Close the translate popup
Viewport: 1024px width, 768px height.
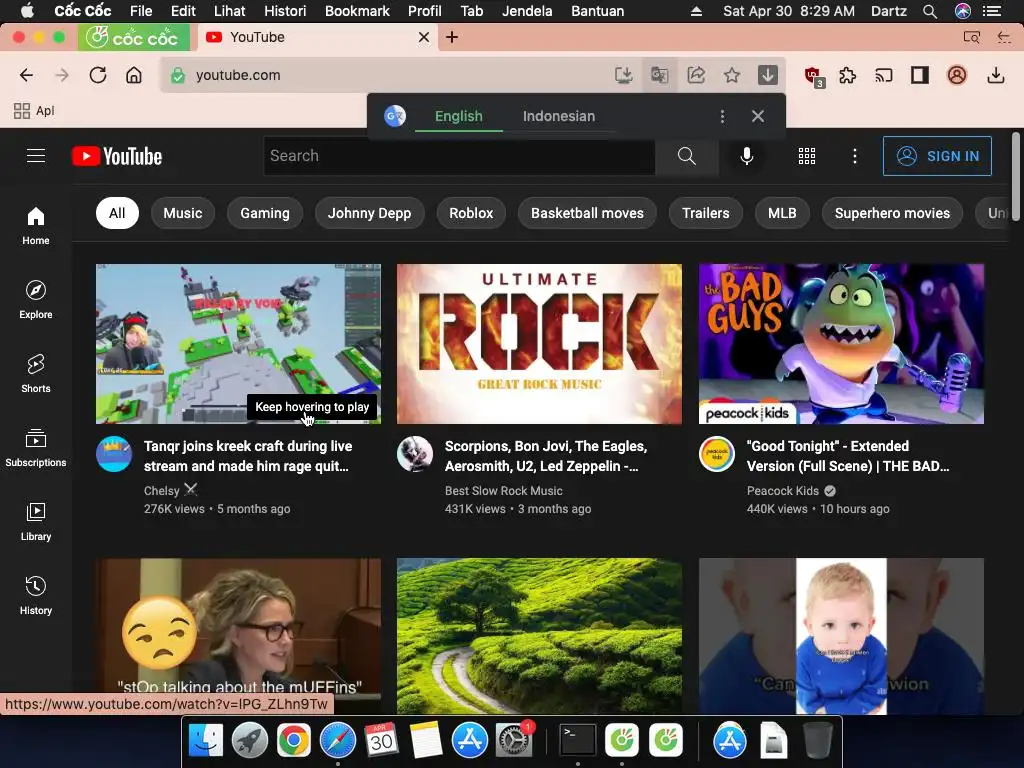(758, 116)
